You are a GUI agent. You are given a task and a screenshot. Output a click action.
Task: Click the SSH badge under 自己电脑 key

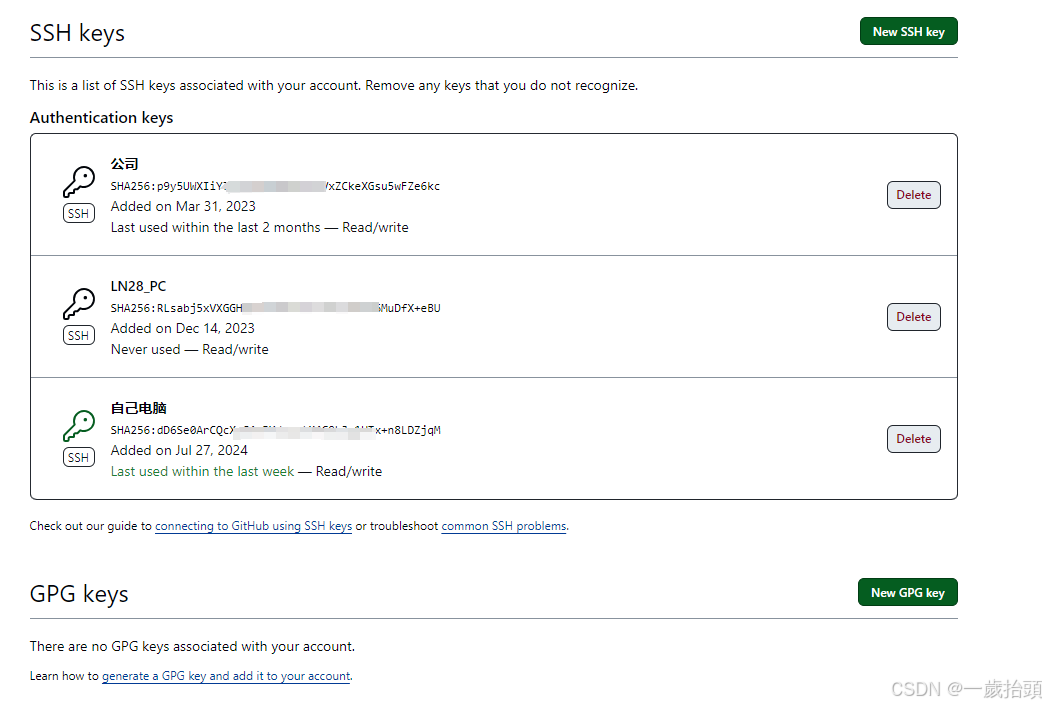(79, 458)
